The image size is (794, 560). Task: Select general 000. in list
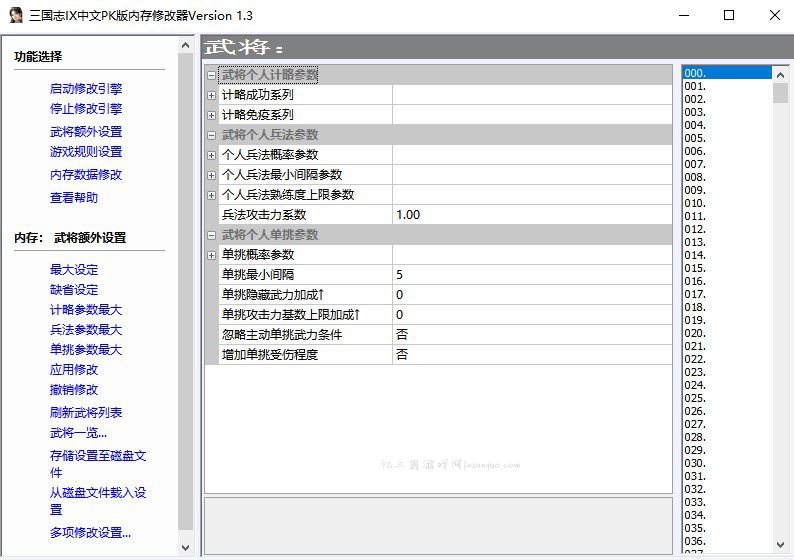727,73
